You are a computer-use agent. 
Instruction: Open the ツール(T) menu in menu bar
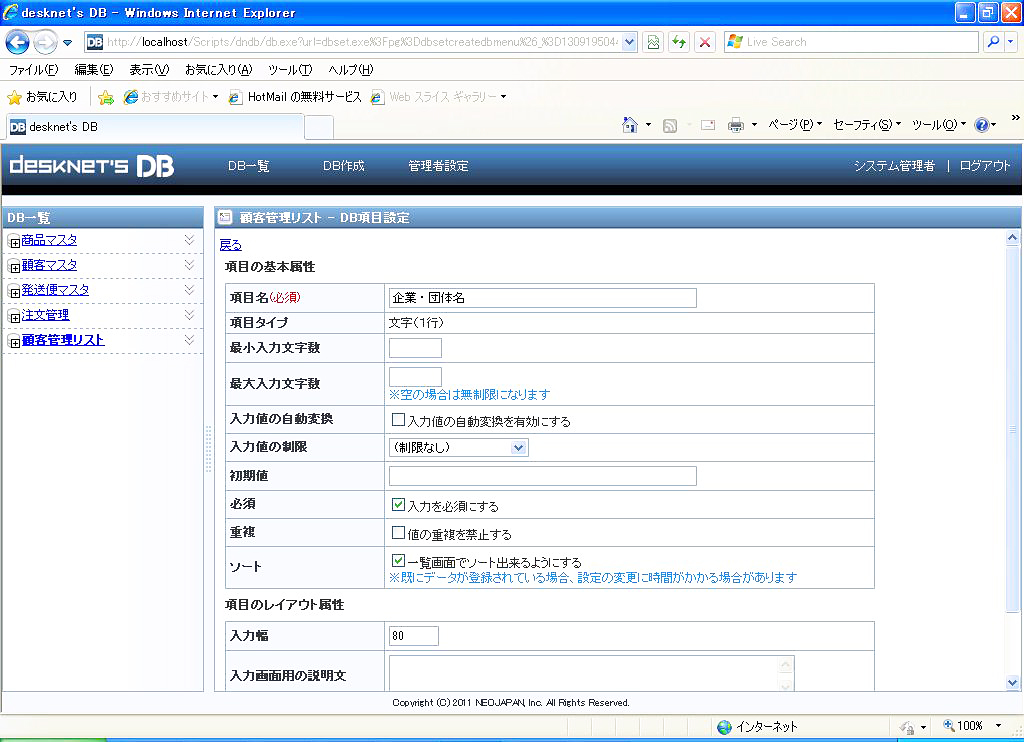coord(290,70)
